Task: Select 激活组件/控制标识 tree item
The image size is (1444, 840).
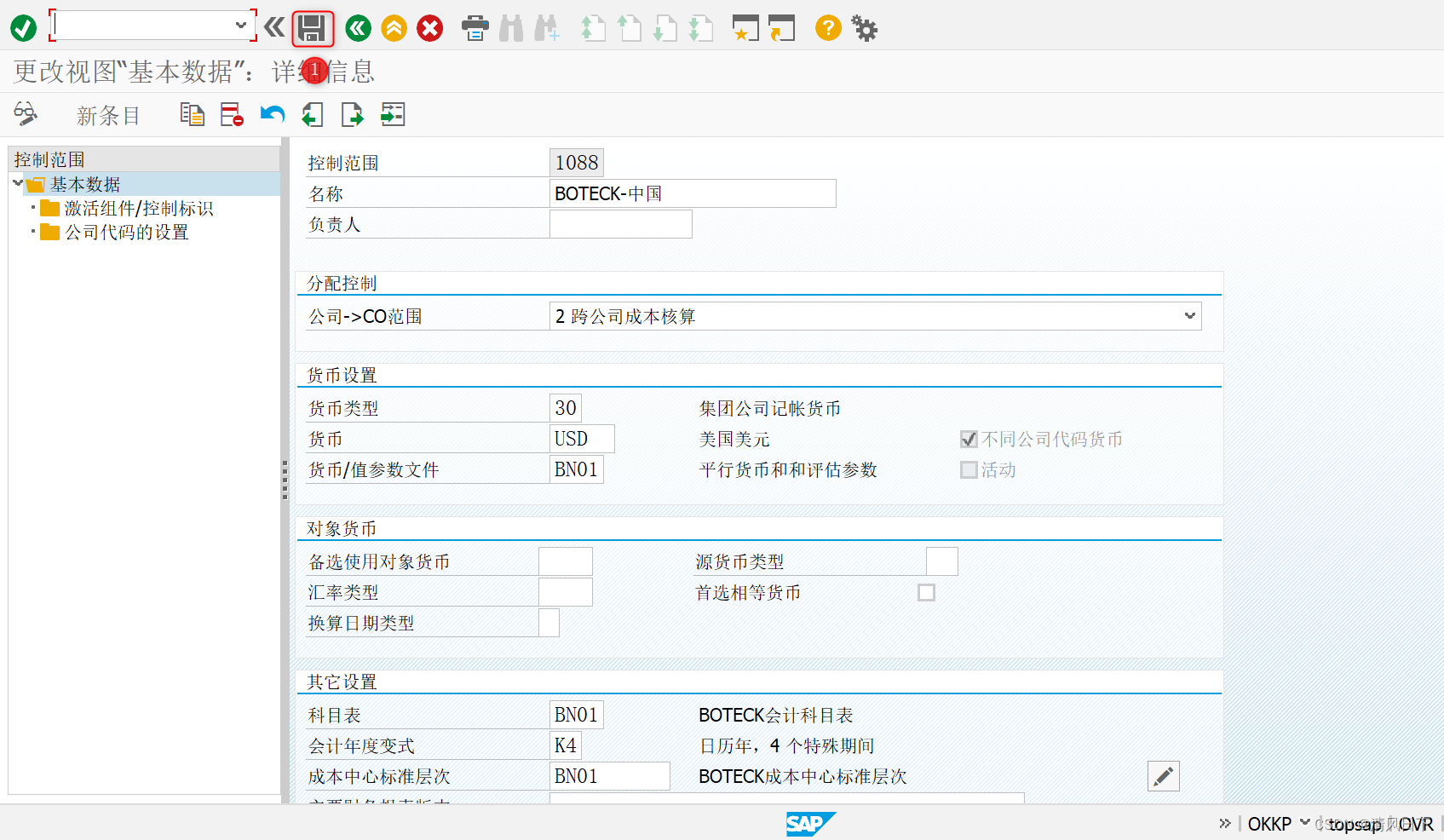Action: pos(139,208)
